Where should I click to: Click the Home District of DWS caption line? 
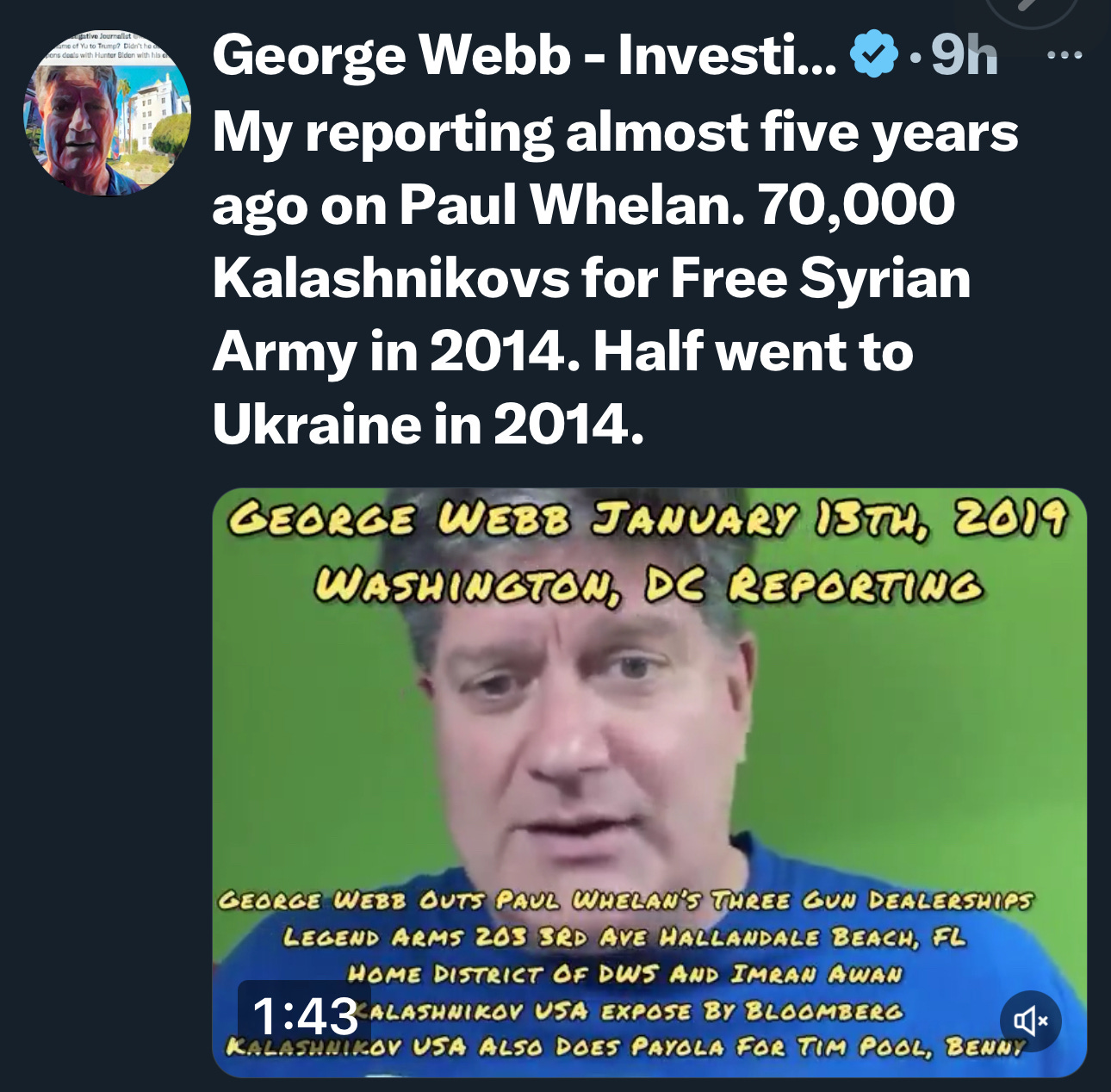tap(624, 975)
